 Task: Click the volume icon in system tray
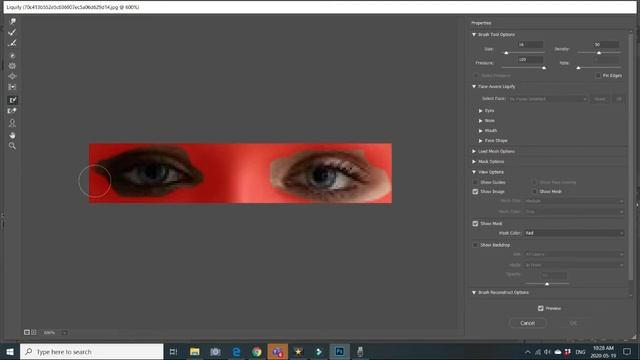(x=547, y=352)
